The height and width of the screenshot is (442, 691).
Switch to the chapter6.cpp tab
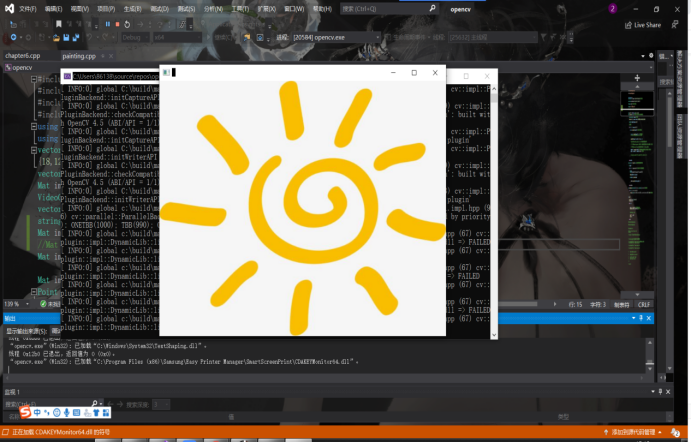pos(22,56)
